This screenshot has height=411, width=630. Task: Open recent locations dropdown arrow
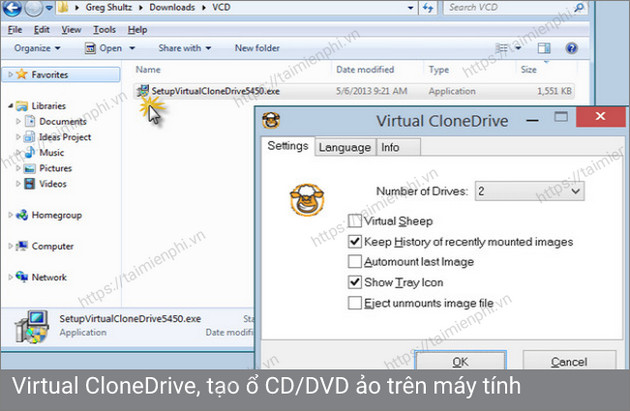coord(49,8)
